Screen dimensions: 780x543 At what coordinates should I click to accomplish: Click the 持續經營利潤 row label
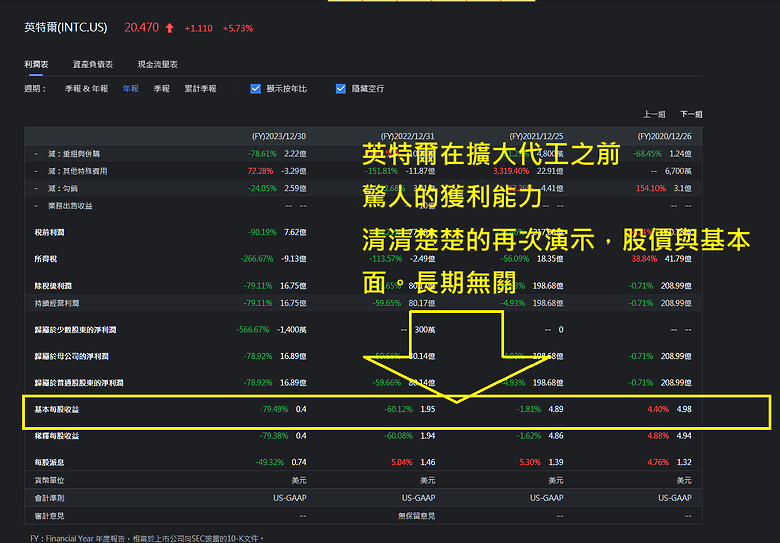(57, 303)
